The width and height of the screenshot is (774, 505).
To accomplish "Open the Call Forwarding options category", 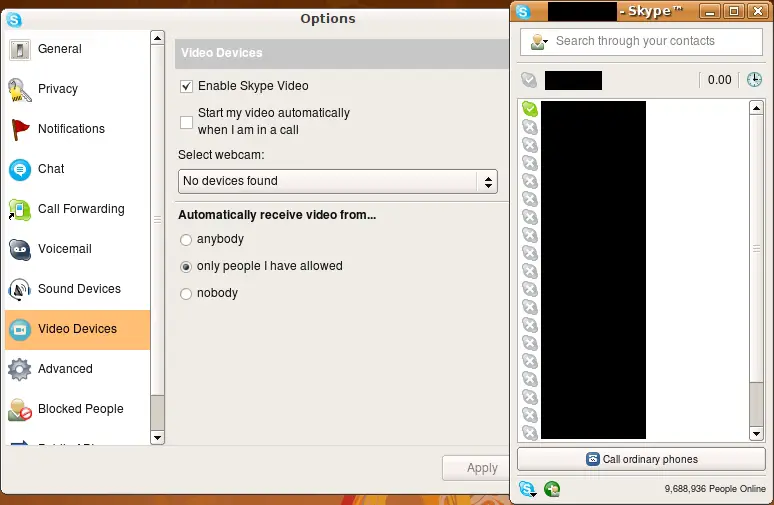I will point(77,209).
